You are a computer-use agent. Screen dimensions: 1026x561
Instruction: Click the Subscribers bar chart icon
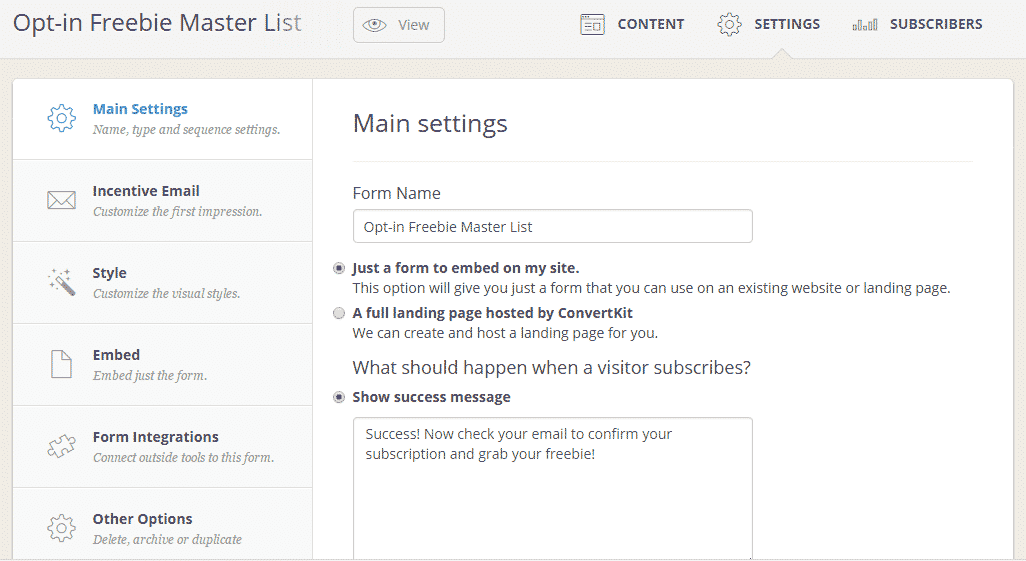click(x=864, y=26)
